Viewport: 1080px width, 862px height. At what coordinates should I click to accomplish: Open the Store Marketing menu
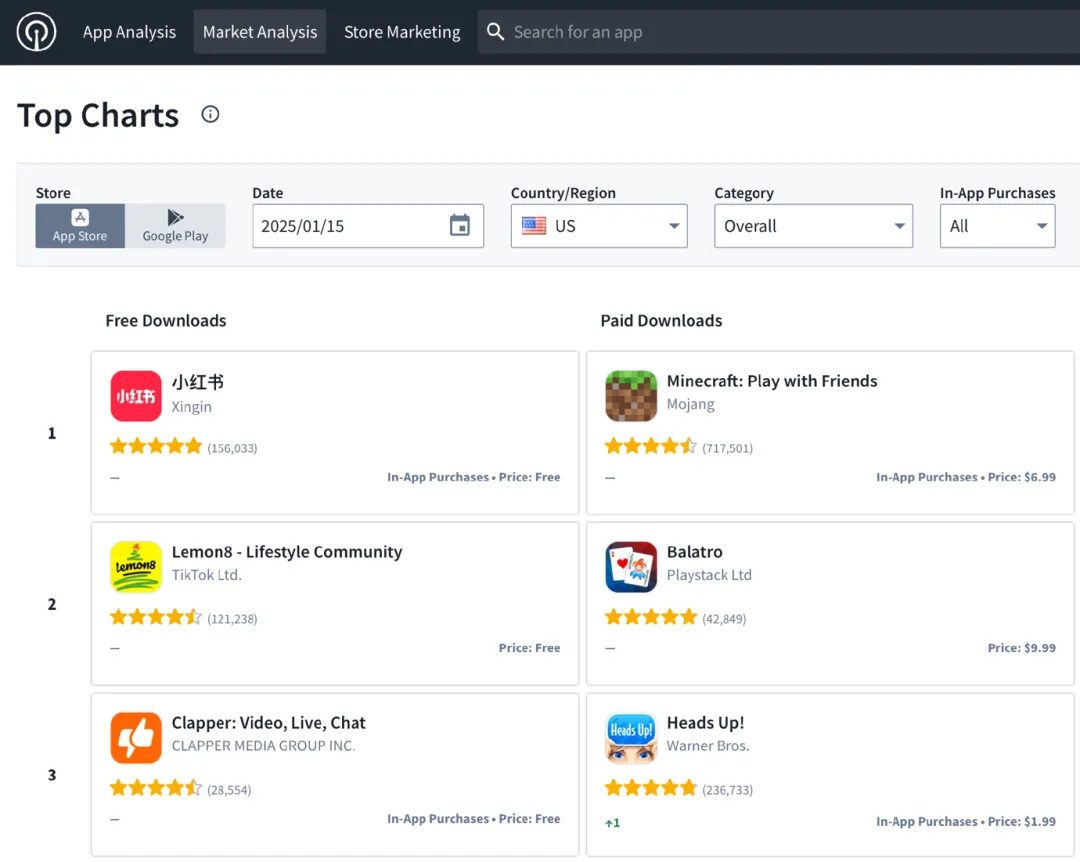pos(402,32)
